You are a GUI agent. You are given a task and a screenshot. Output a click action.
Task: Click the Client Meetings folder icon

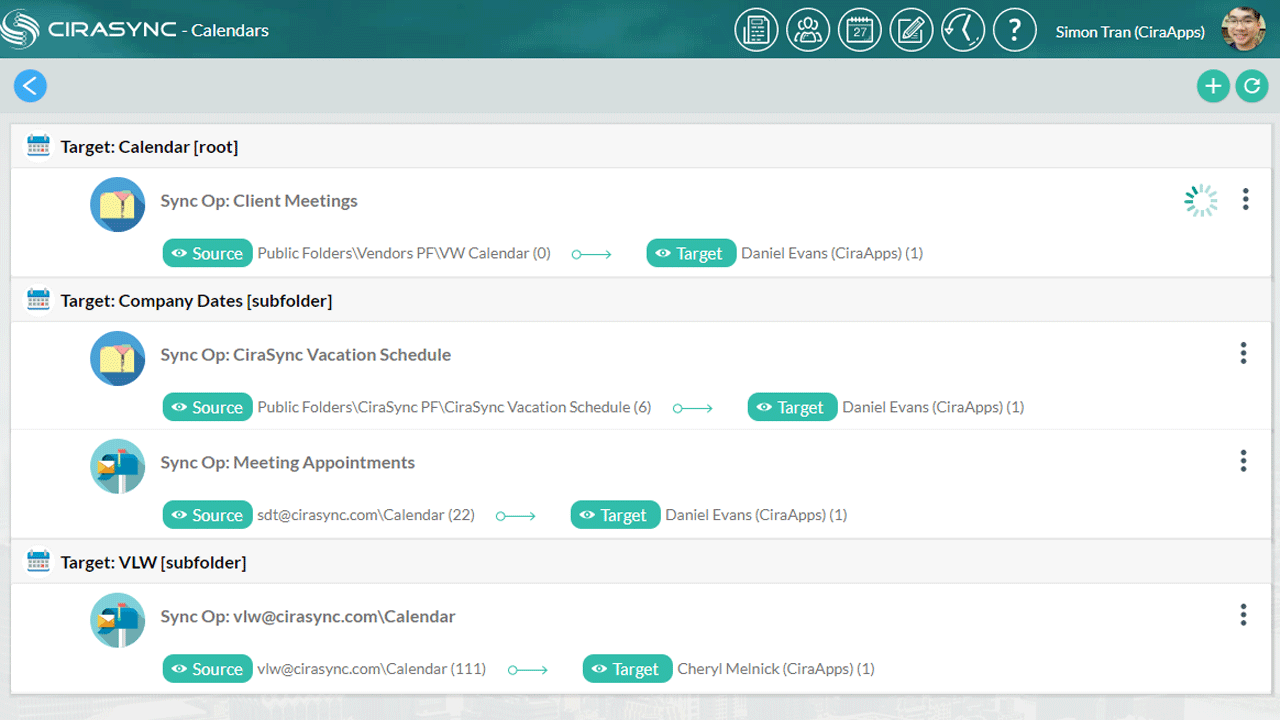pos(118,204)
